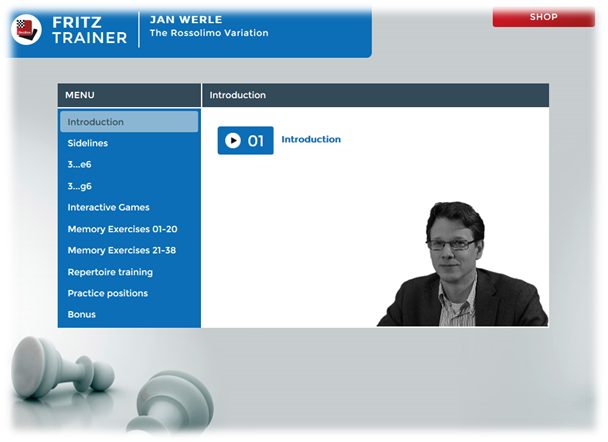Image resolution: width=608 pixels, height=442 pixels.
Task: Go to the 3...g6 section
Action: [80, 186]
